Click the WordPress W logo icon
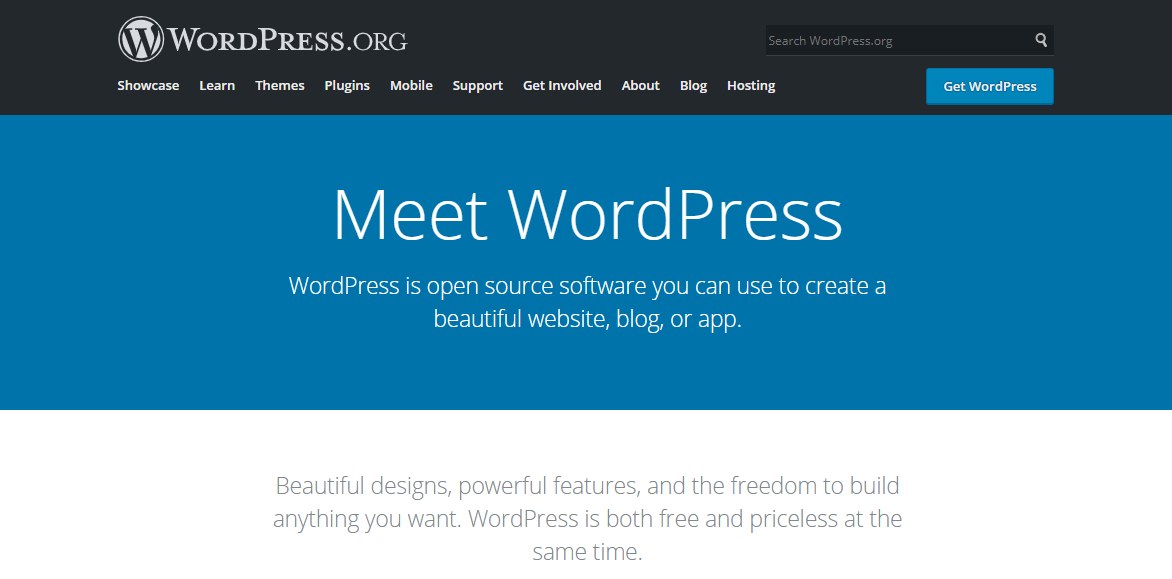 coord(140,39)
